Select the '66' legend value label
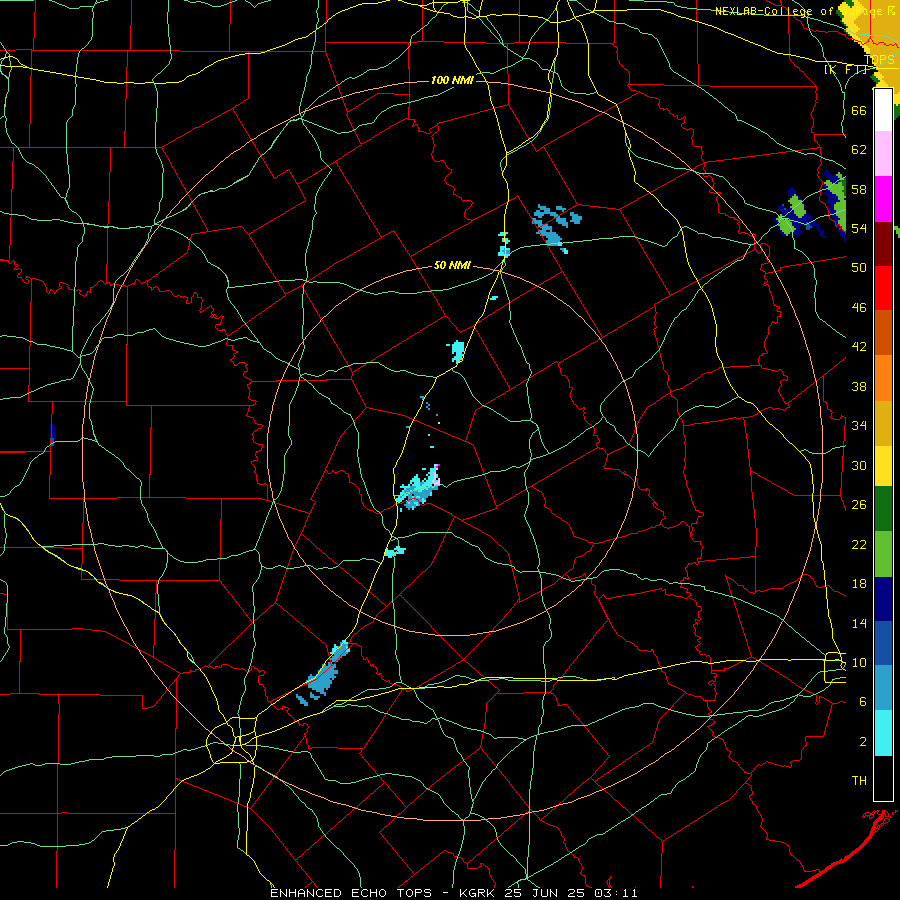The image size is (900, 900). click(x=859, y=110)
